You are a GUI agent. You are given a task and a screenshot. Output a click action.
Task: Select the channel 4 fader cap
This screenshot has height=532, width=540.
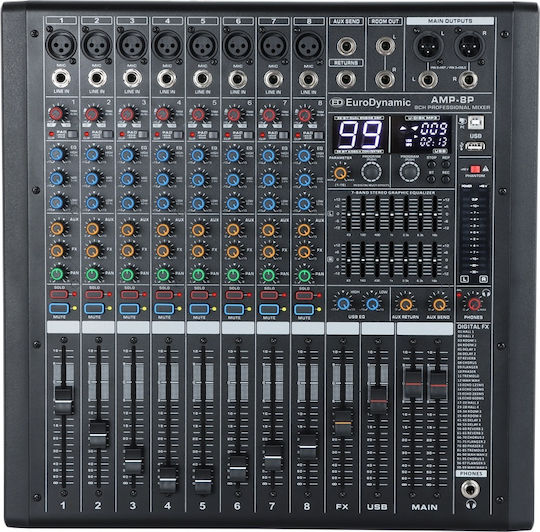(x=168, y=479)
